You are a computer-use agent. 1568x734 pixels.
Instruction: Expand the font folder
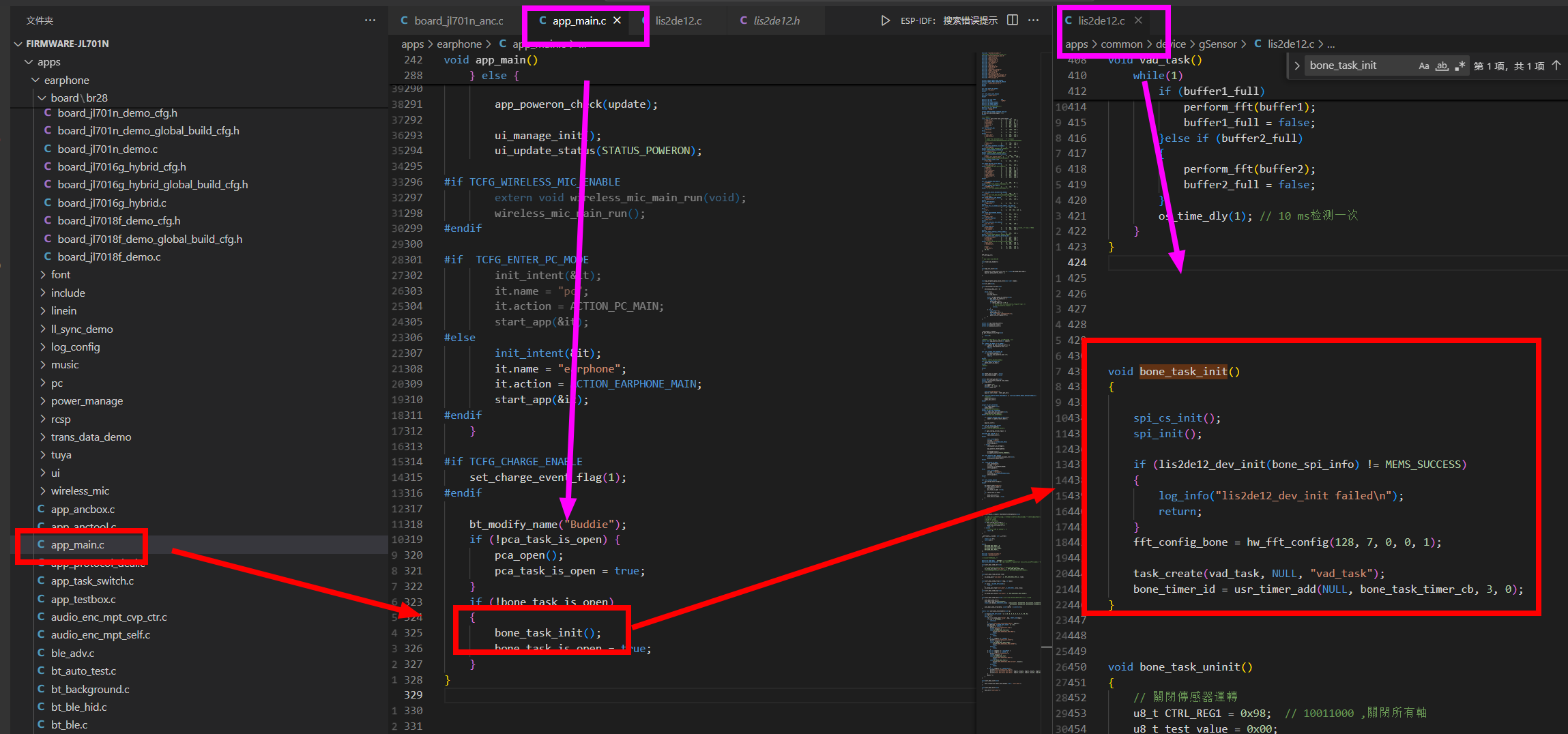click(60, 275)
